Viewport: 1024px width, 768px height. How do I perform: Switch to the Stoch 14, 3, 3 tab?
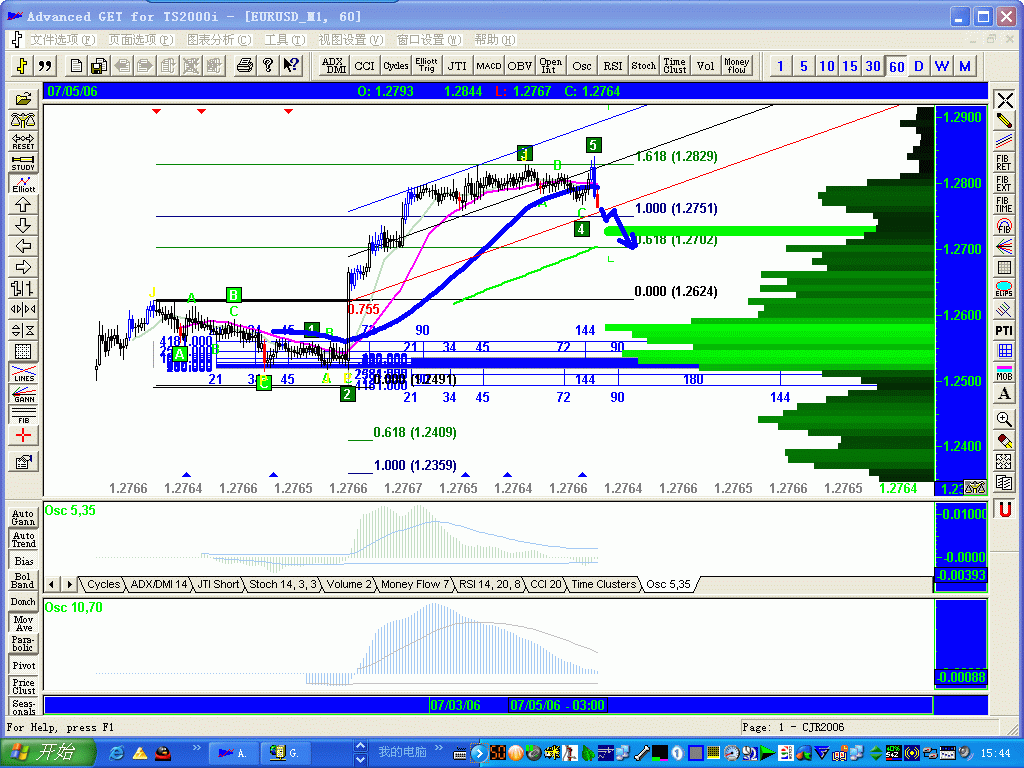(283, 584)
